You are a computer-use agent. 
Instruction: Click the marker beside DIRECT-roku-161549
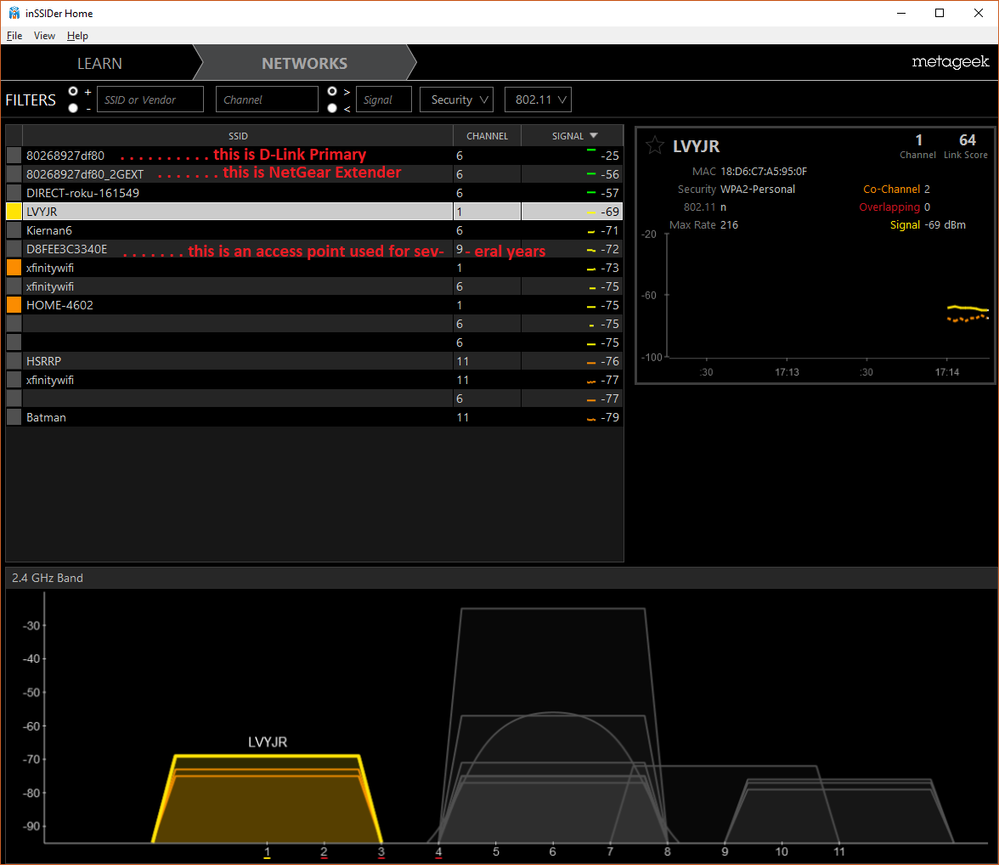coord(12,192)
